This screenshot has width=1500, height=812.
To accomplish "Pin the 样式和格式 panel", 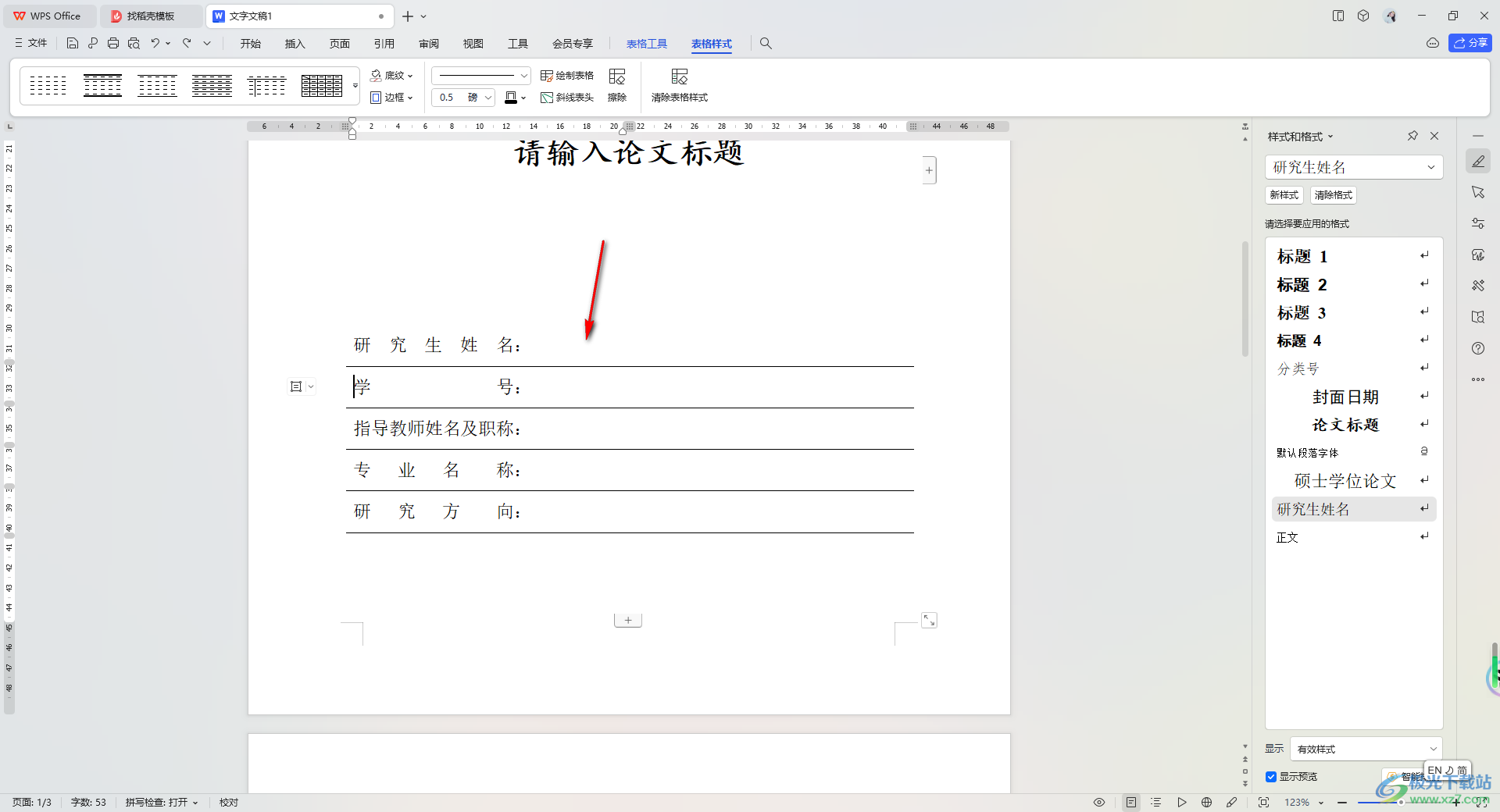I will point(1412,136).
